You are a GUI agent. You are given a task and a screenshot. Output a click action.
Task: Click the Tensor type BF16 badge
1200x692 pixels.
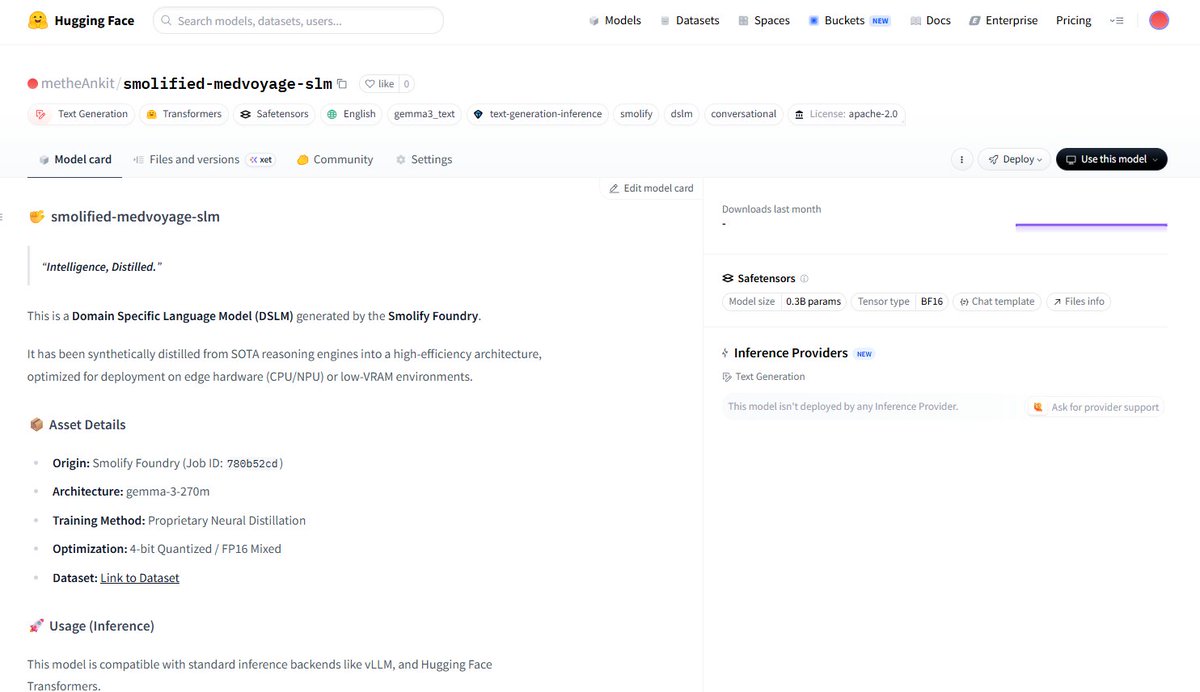click(900, 301)
